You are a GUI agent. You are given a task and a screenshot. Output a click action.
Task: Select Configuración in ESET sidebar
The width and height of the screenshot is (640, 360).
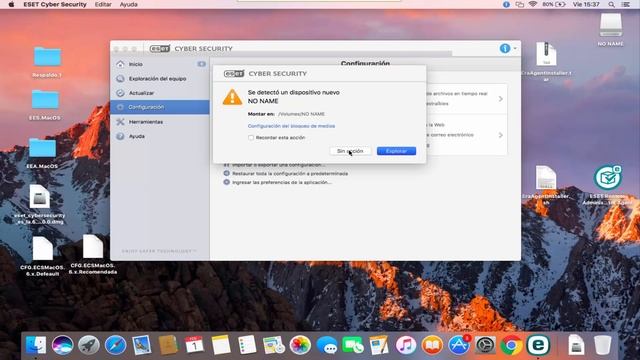click(160, 107)
